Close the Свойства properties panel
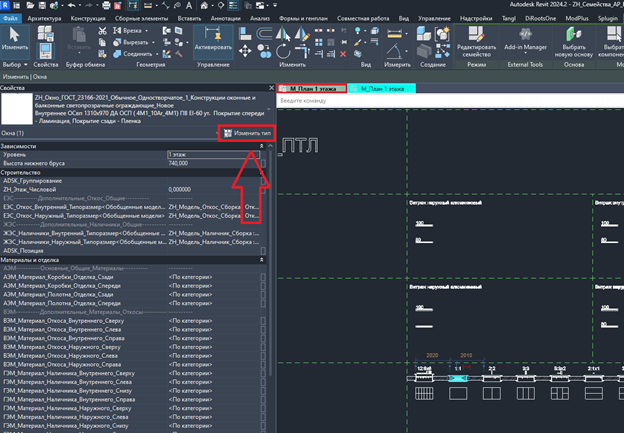This screenshot has height=433, width=624. point(271,88)
